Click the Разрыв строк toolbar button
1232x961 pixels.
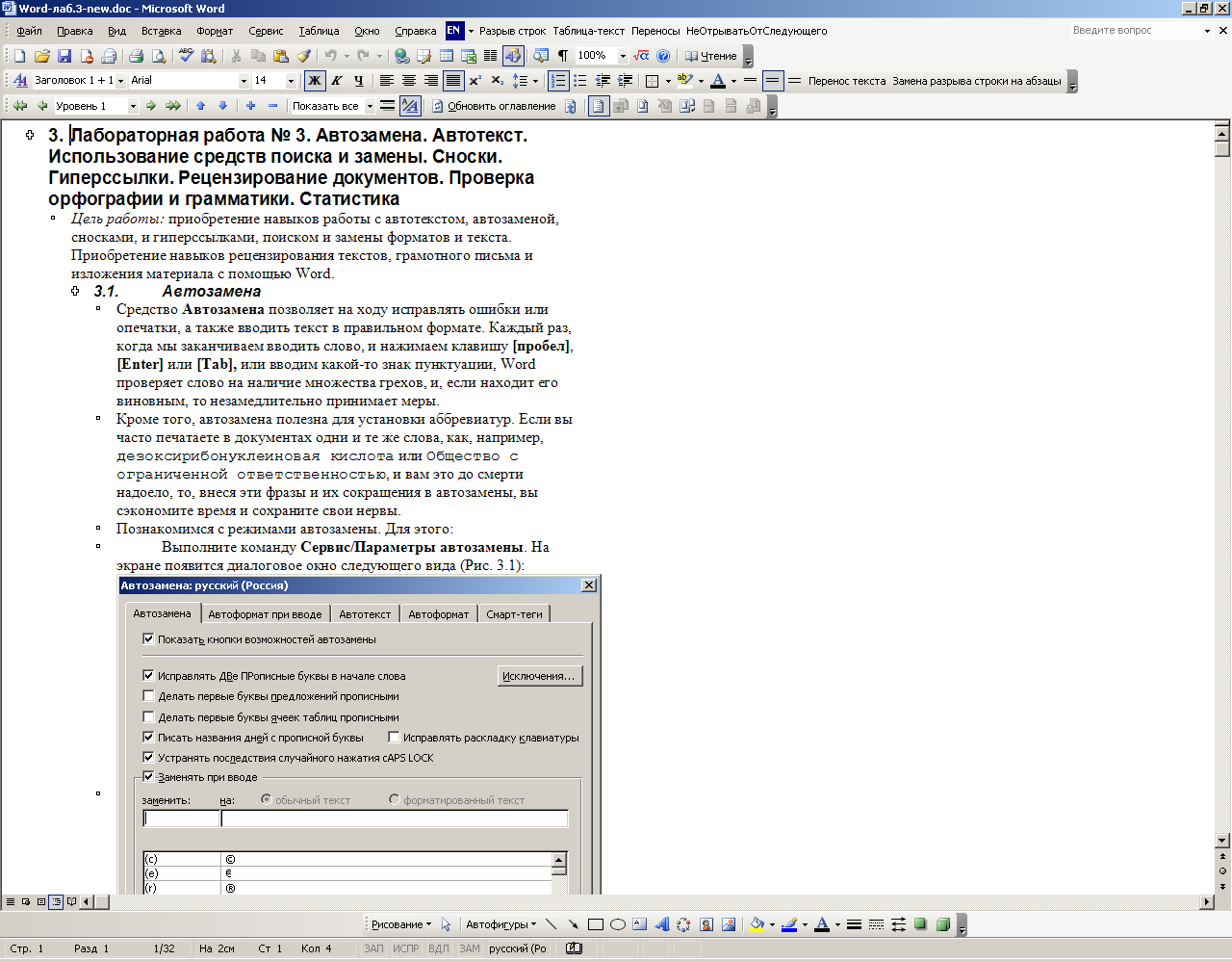(x=512, y=31)
